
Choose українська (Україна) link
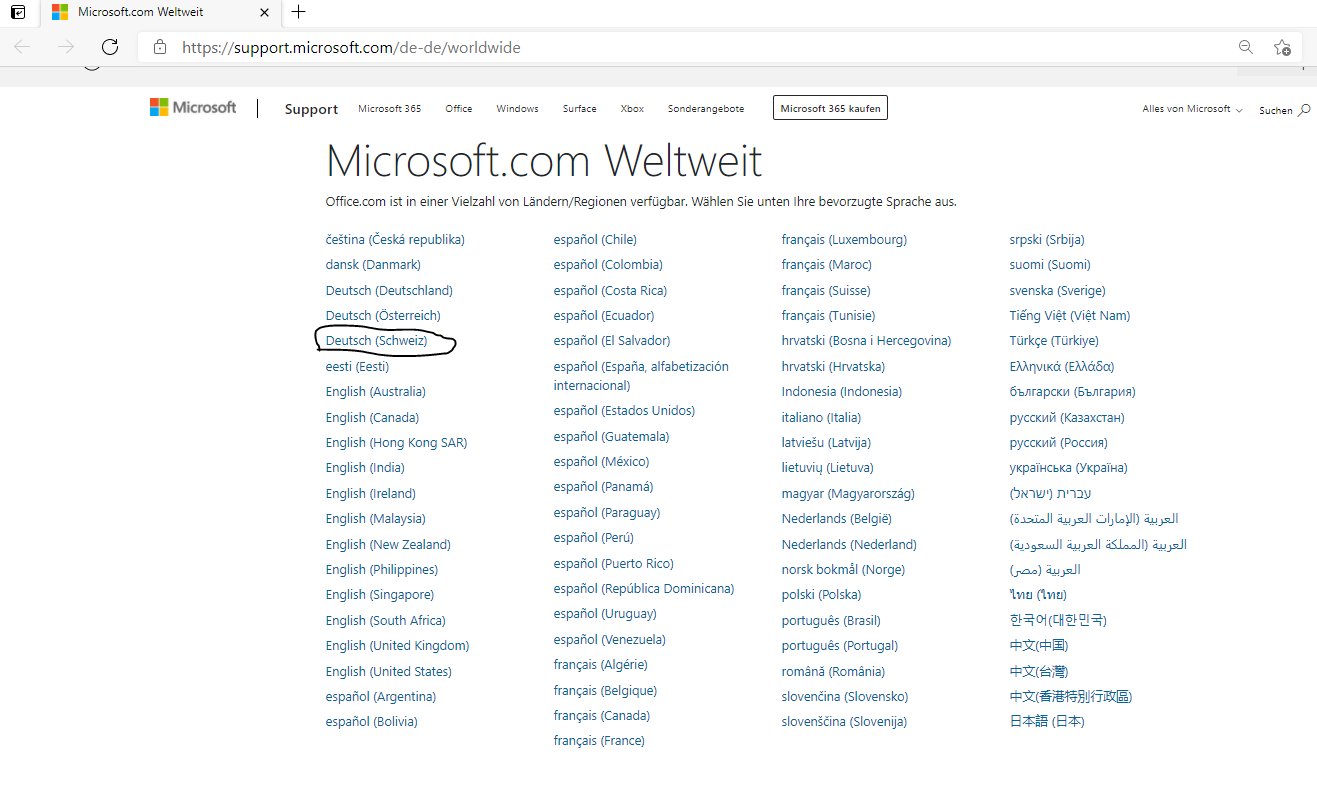coord(1068,468)
